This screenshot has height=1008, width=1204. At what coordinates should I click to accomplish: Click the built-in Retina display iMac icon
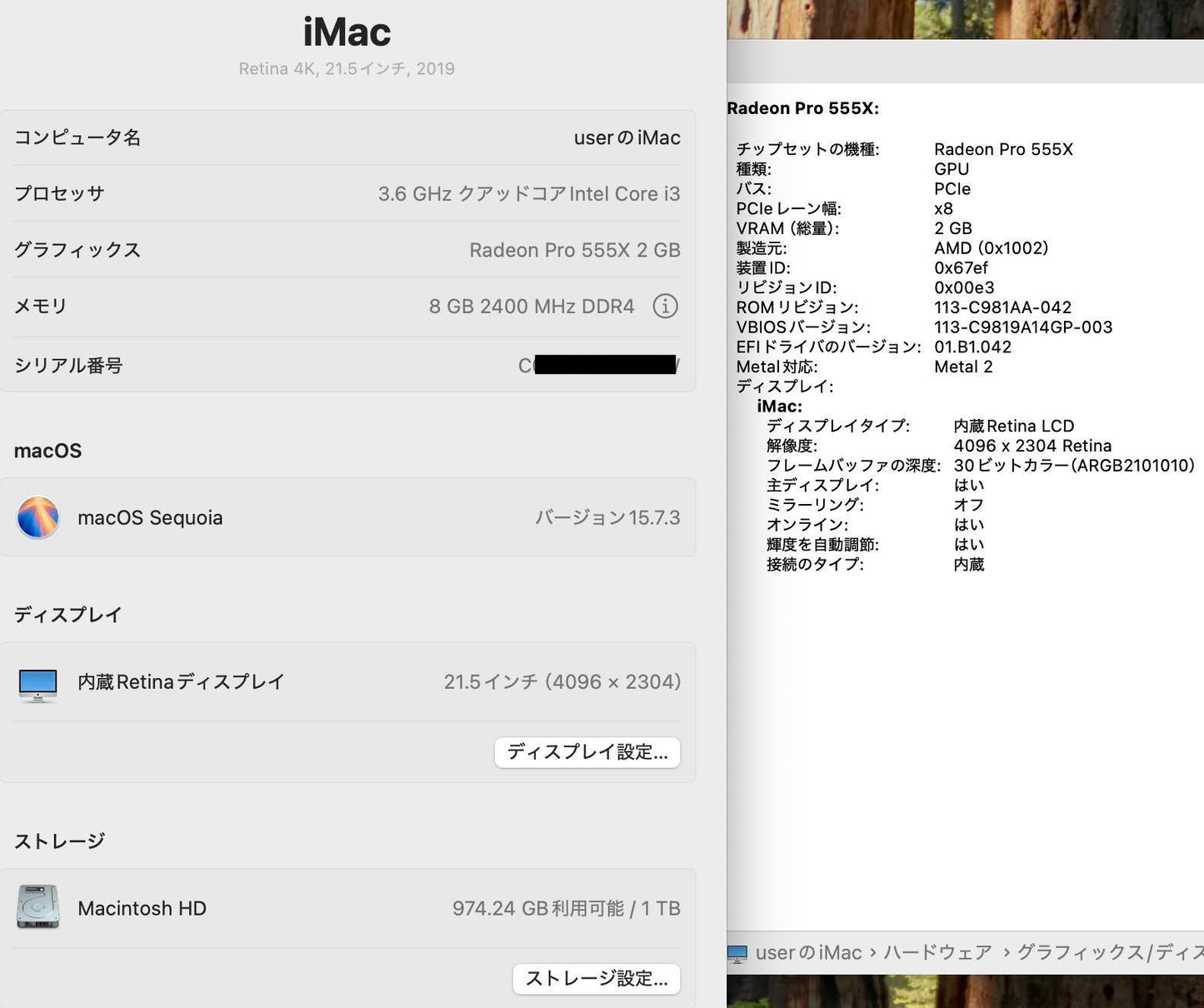pyautogui.click(x=37, y=685)
